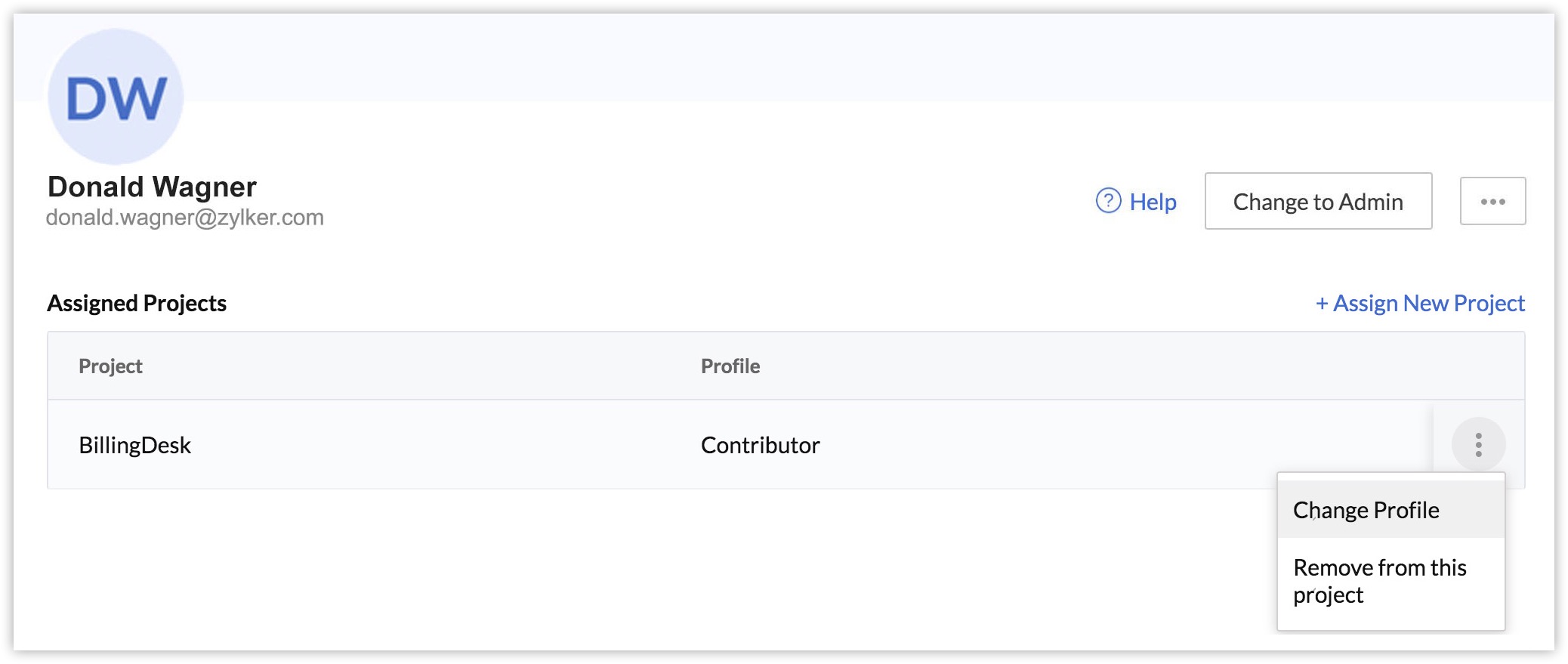Open the horizontal ellipsis more options button
This screenshot has width=1568, height=664.
1492,202
